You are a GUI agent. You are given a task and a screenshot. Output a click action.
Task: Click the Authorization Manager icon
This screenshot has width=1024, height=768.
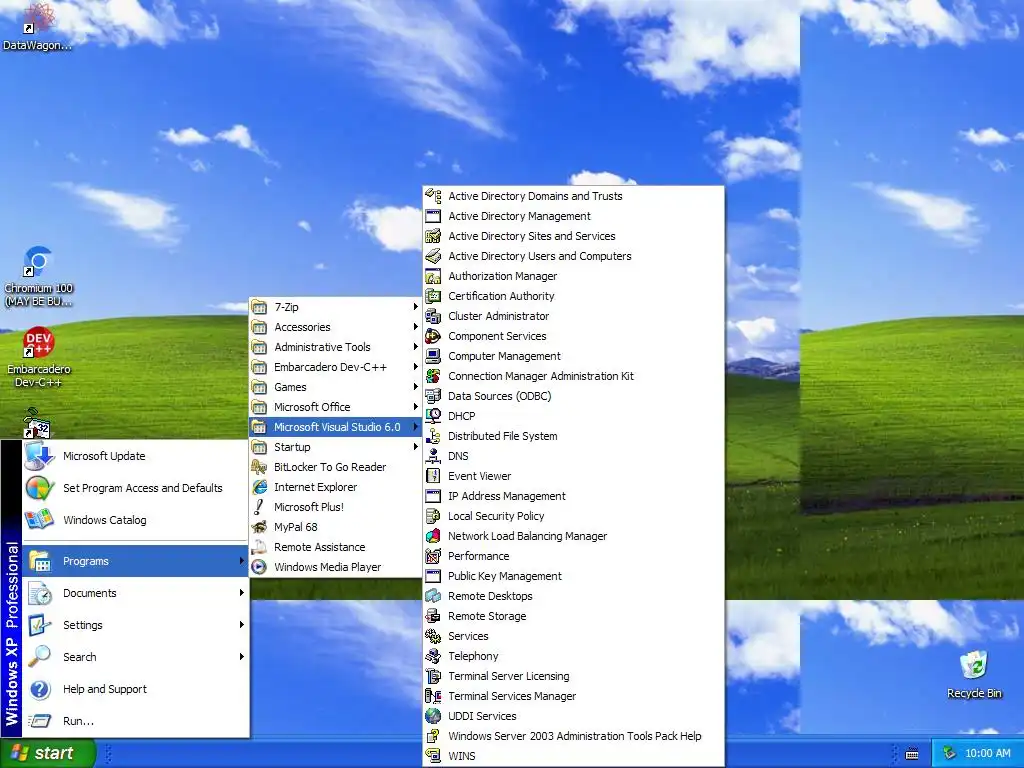(433, 276)
